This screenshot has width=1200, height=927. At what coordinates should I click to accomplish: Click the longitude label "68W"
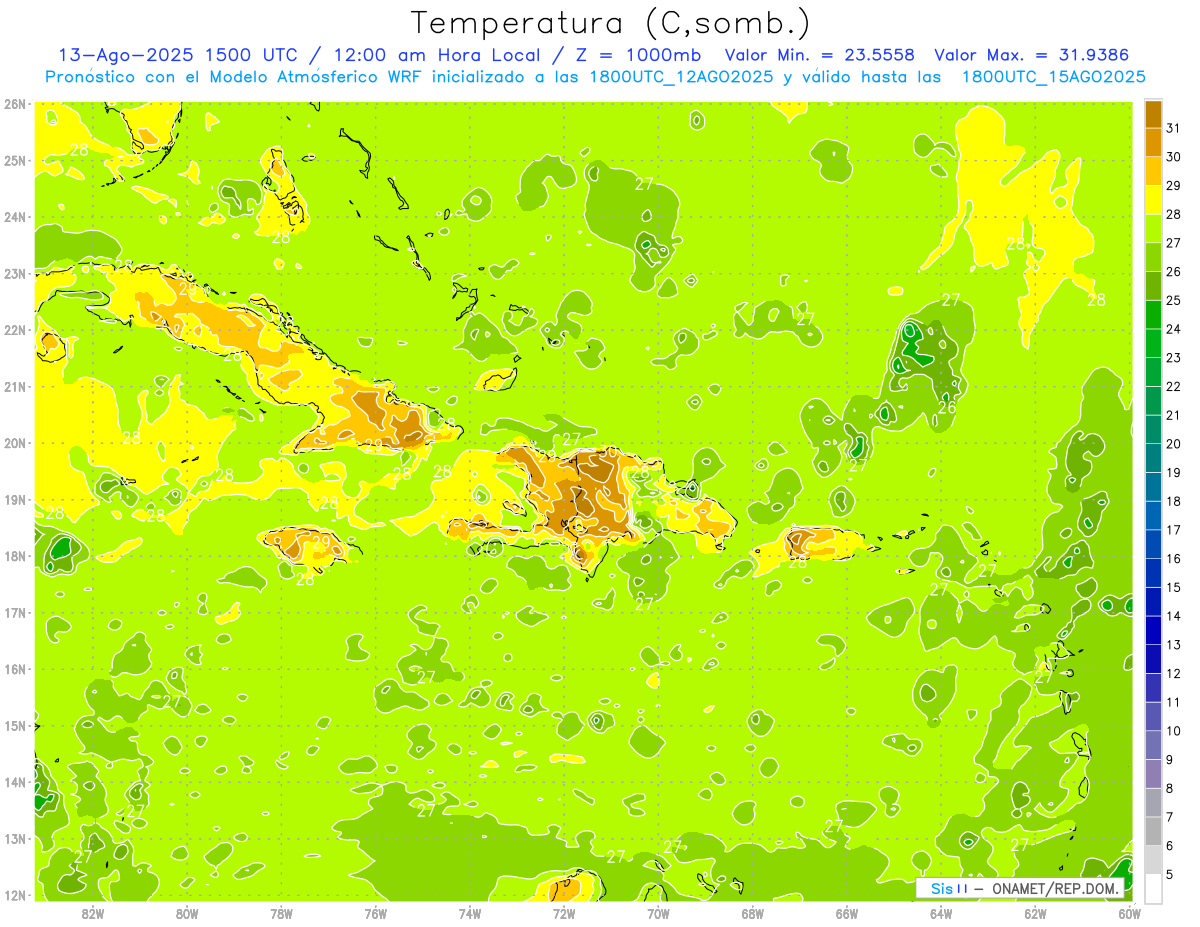tap(753, 912)
